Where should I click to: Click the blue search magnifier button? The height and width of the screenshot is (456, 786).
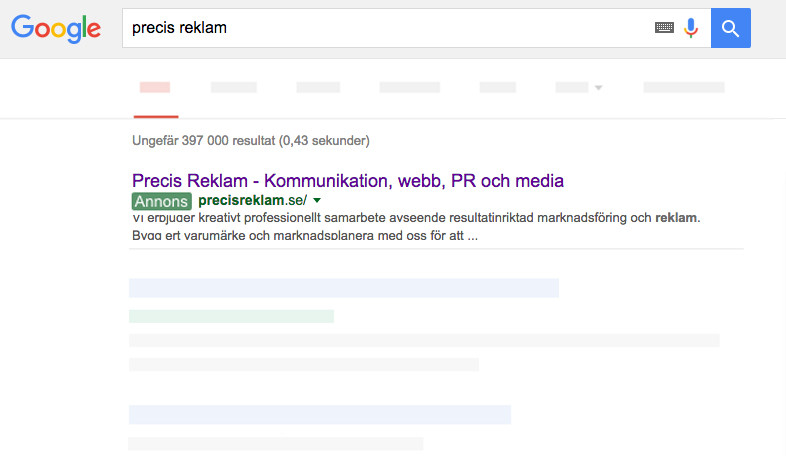pos(730,28)
